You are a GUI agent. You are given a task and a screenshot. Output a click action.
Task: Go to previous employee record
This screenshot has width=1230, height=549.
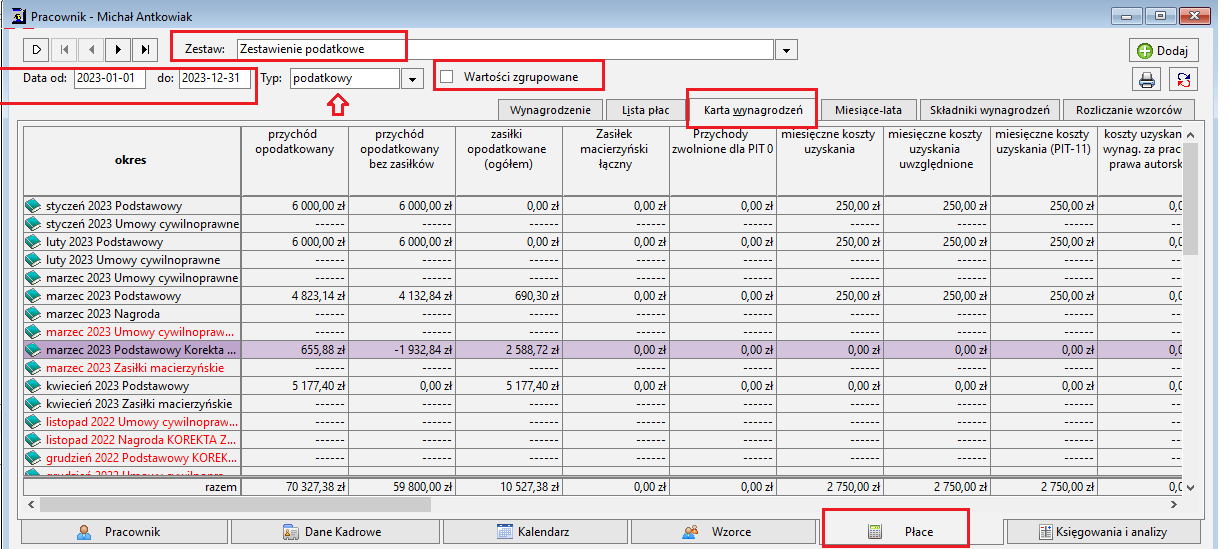point(91,49)
